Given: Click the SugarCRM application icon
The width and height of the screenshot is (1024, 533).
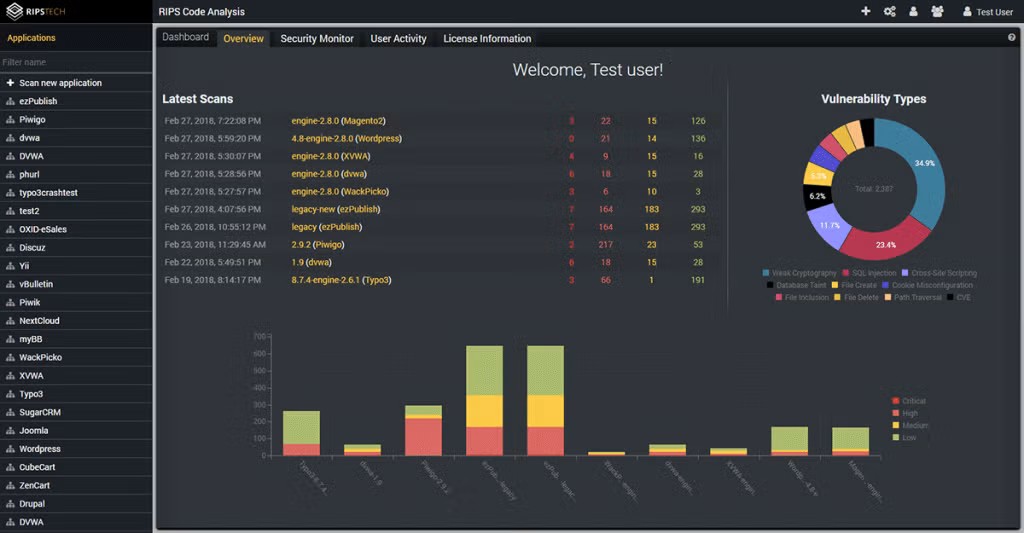Looking at the screenshot, I should click(x=10, y=412).
